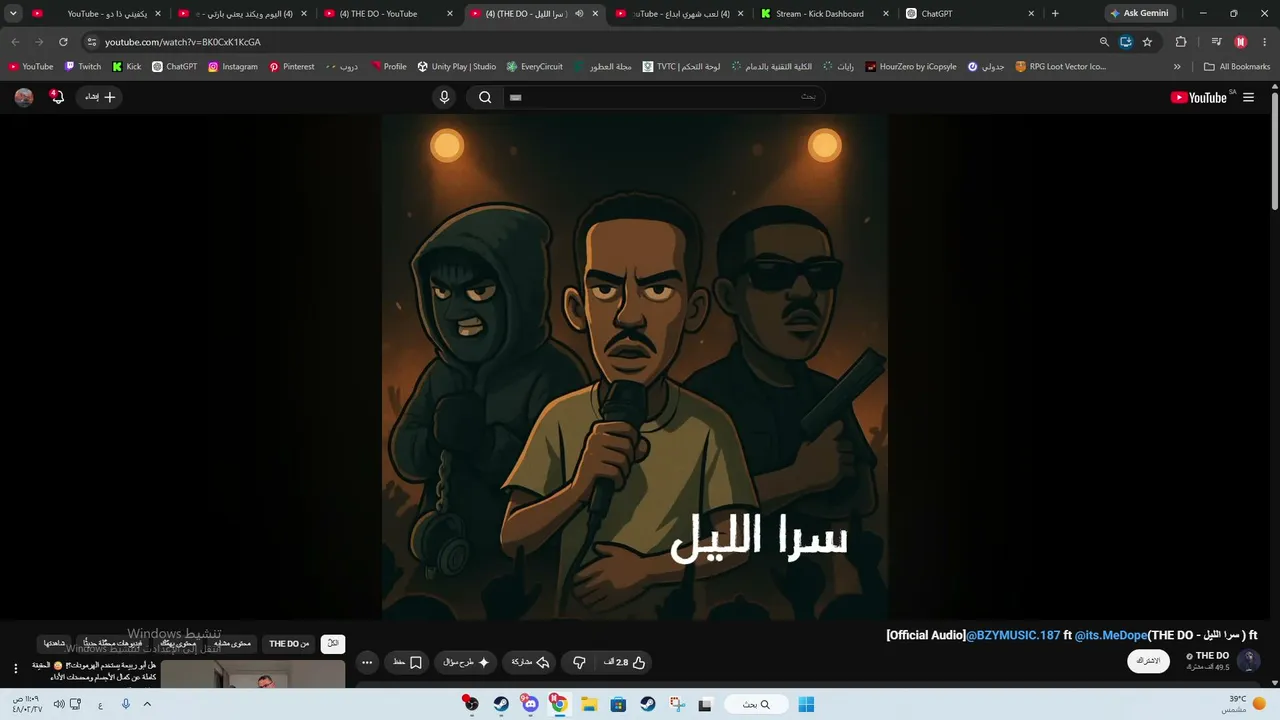This screenshot has height=720, width=1280.
Task: Save the video with حفظ button
Action: (x=407, y=662)
